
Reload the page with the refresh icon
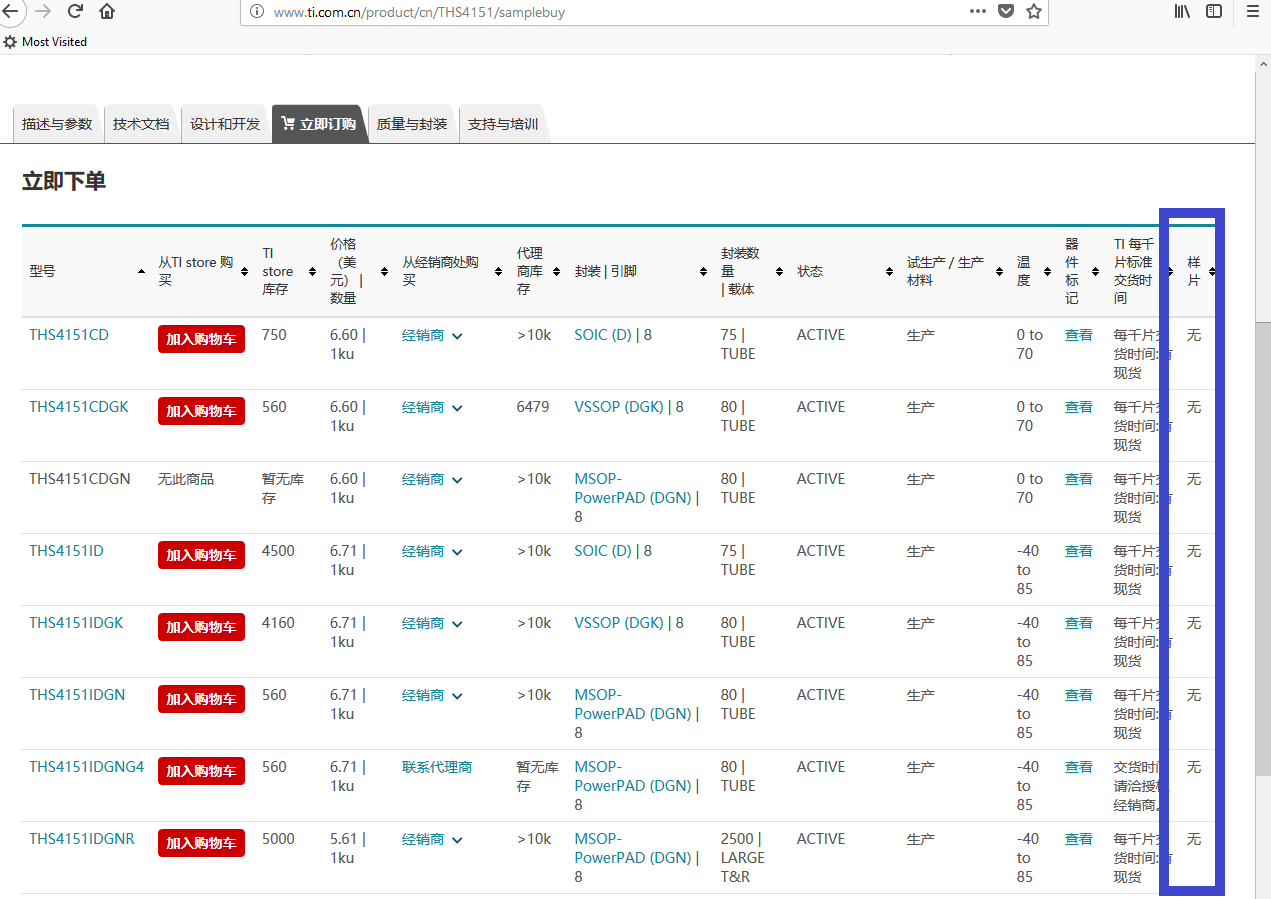pyautogui.click(x=75, y=11)
